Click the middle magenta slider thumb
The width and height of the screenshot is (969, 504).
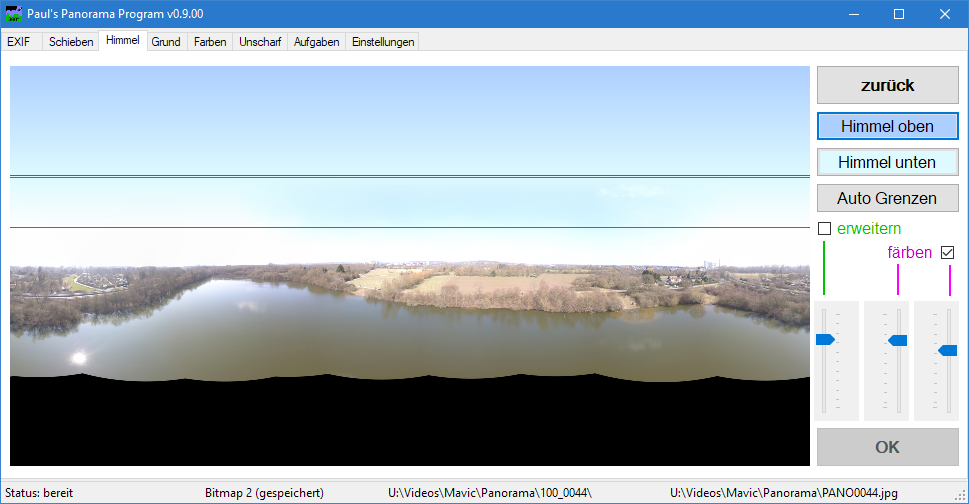tap(898, 340)
